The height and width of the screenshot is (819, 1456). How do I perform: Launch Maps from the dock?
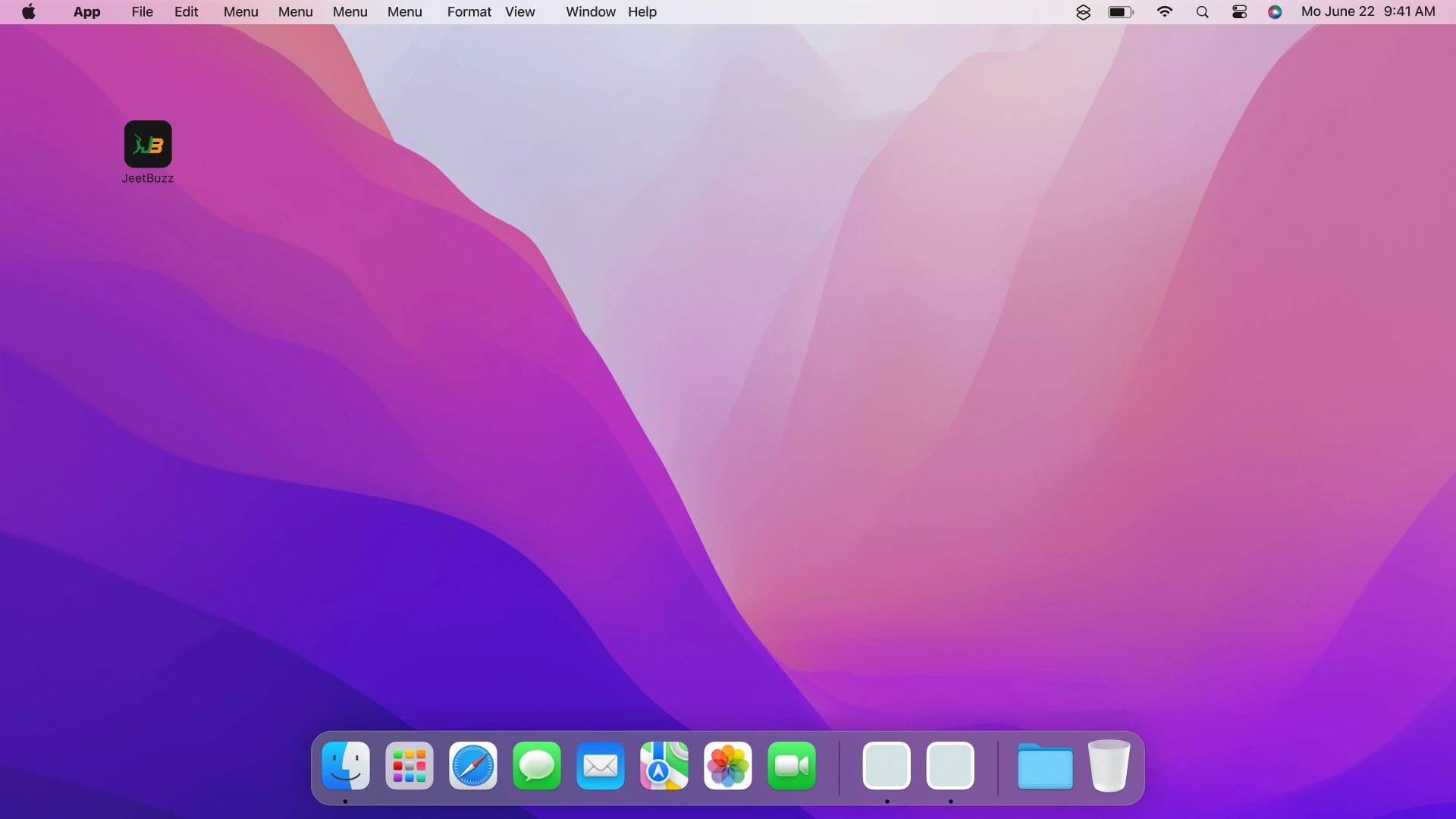tap(664, 766)
